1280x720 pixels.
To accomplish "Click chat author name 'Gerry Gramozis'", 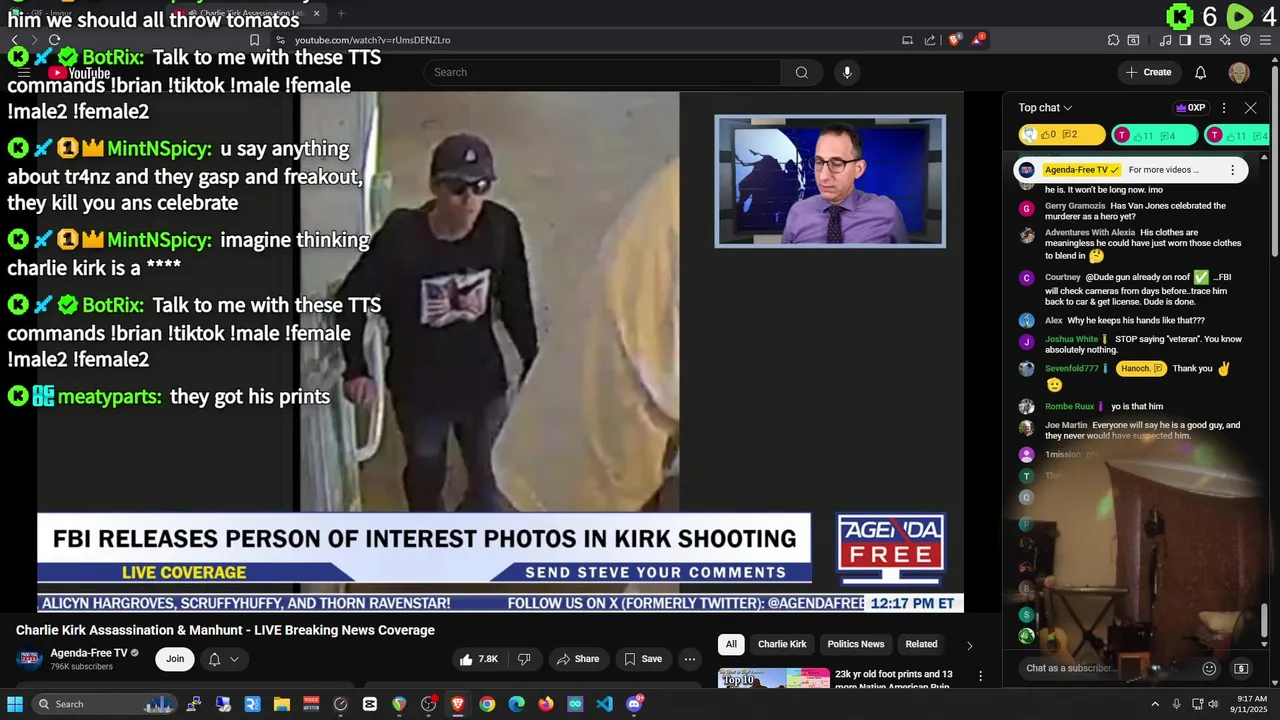I will [x=1075, y=206].
